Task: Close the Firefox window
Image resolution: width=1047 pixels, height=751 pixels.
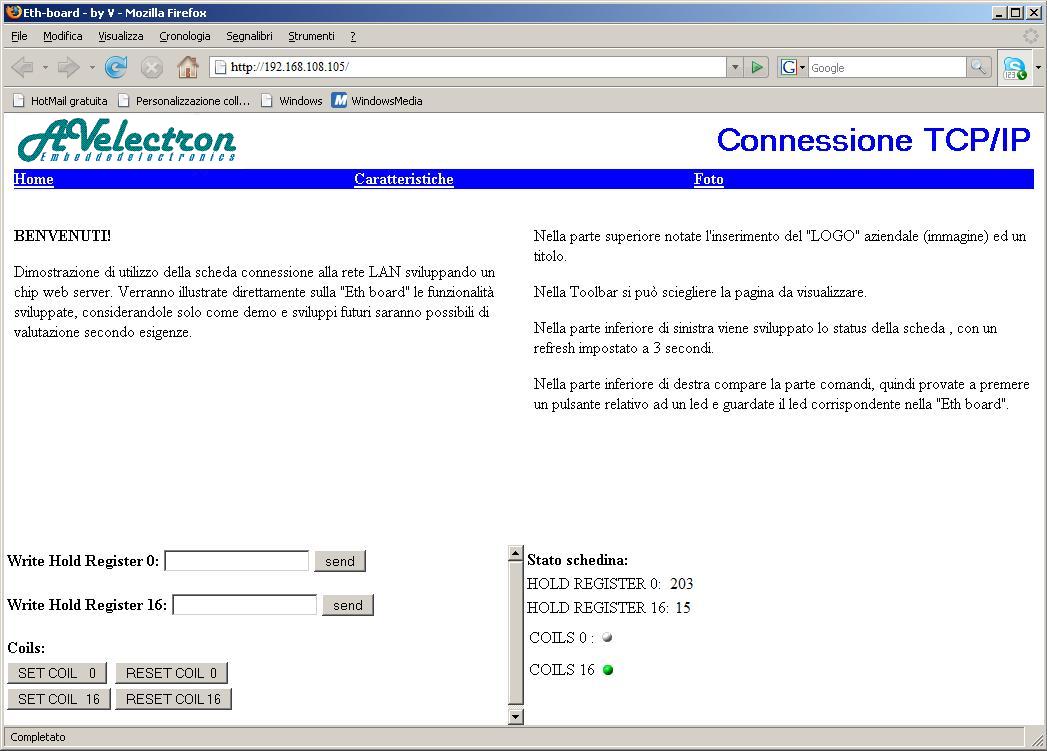Action: (1033, 13)
